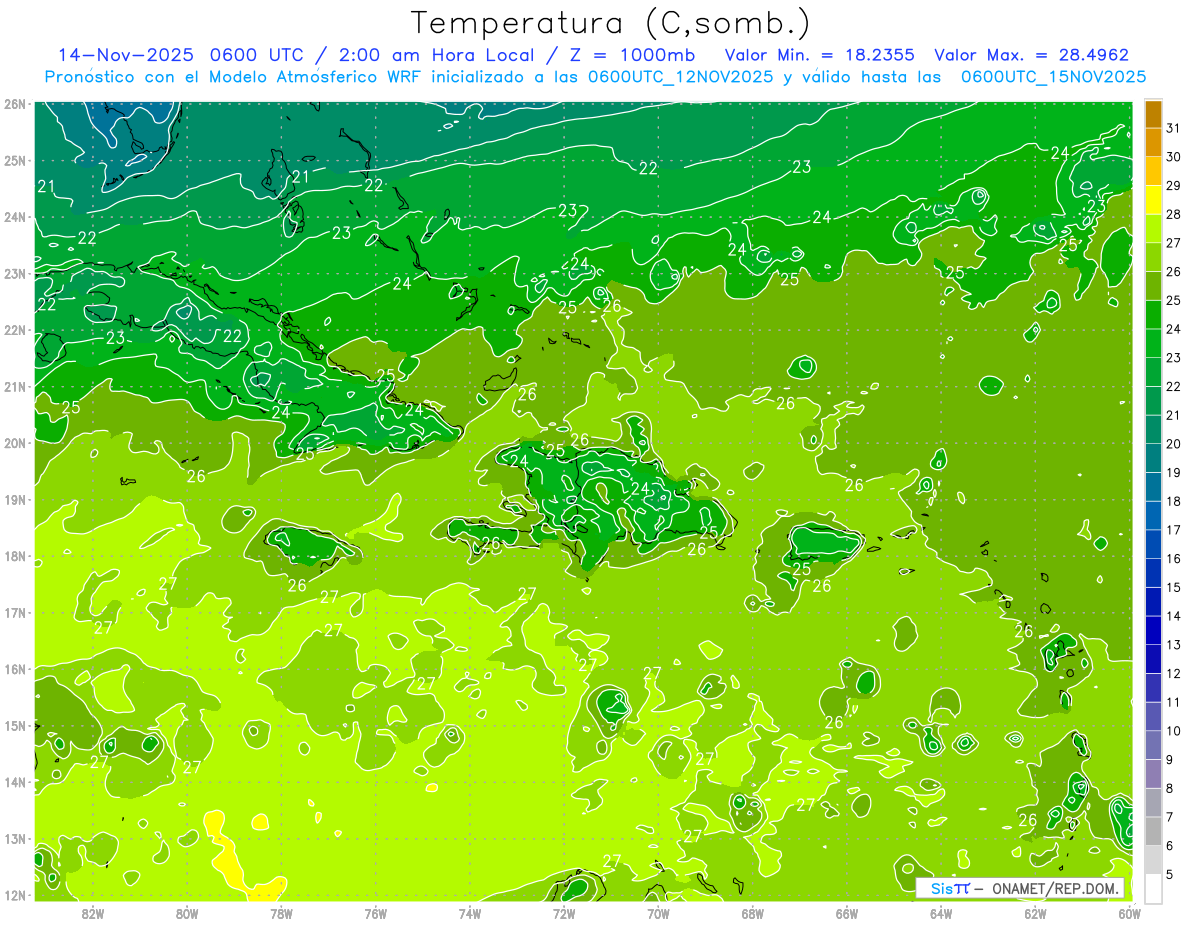1200x927 pixels.
Task: Select the brown-orange legend band above 31
Action: 1153,114
